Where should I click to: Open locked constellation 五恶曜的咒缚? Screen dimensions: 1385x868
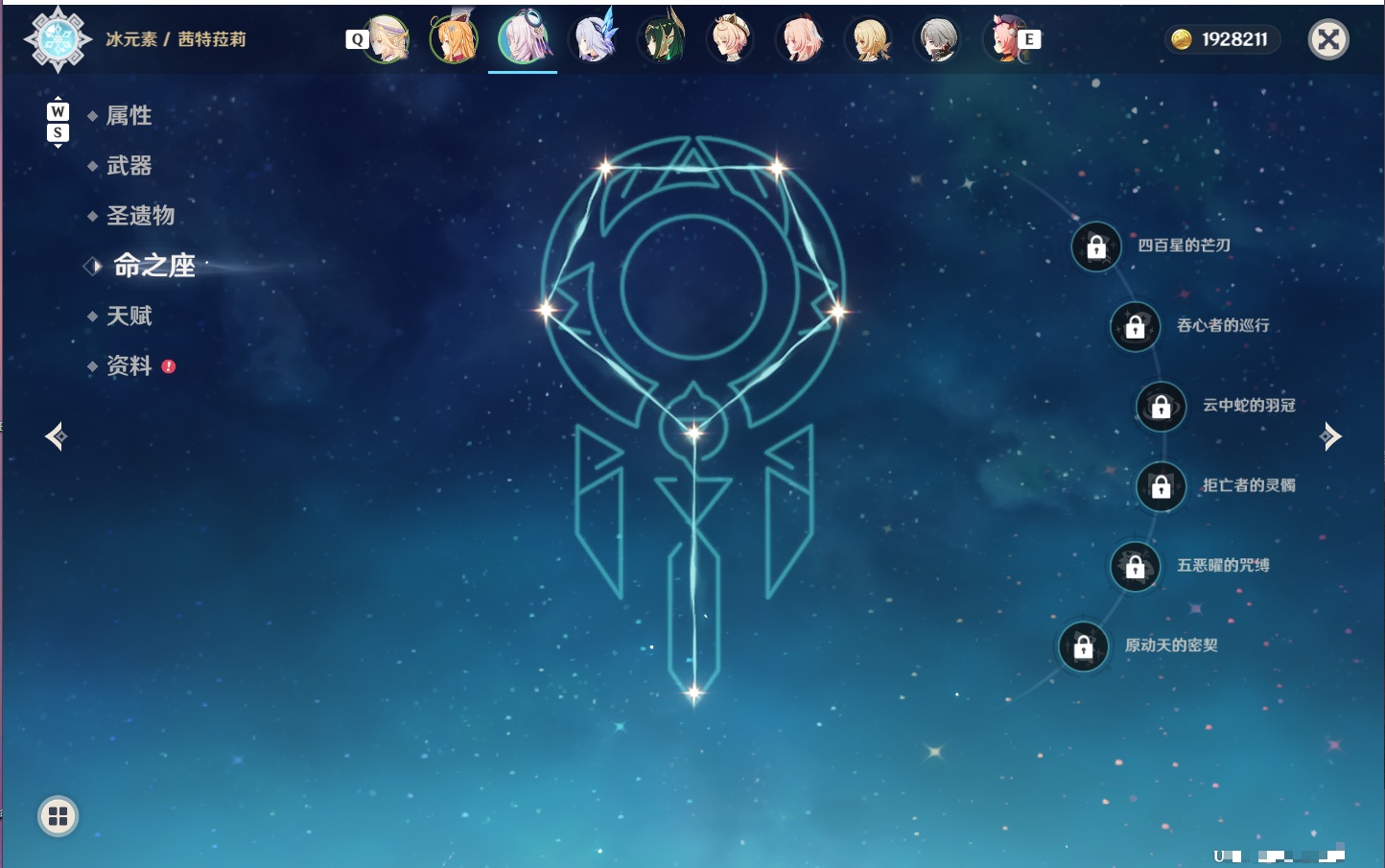coord(1136,566)
